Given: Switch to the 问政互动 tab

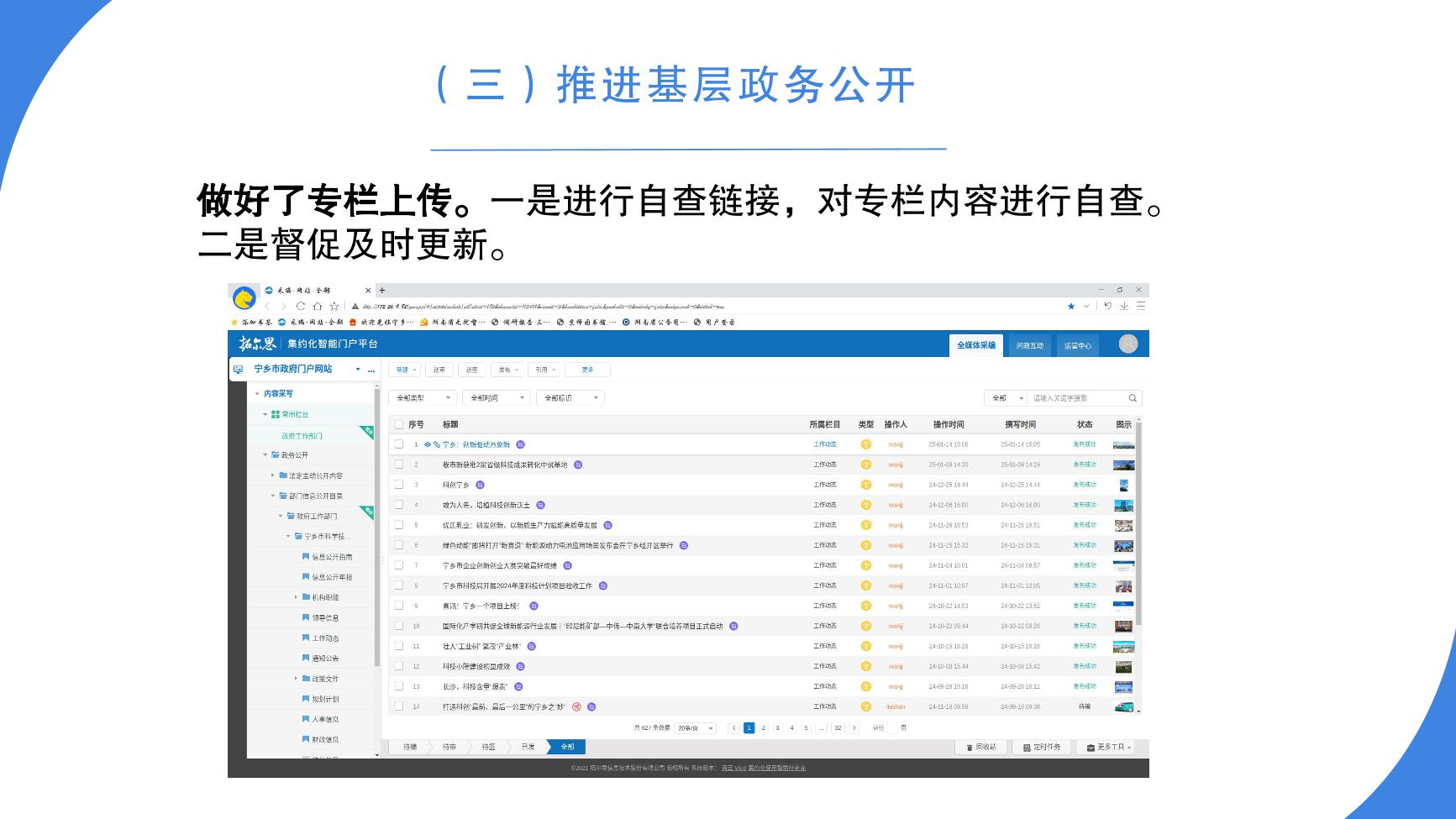Looking at the screenshot, I should (x=1029, y=345).
